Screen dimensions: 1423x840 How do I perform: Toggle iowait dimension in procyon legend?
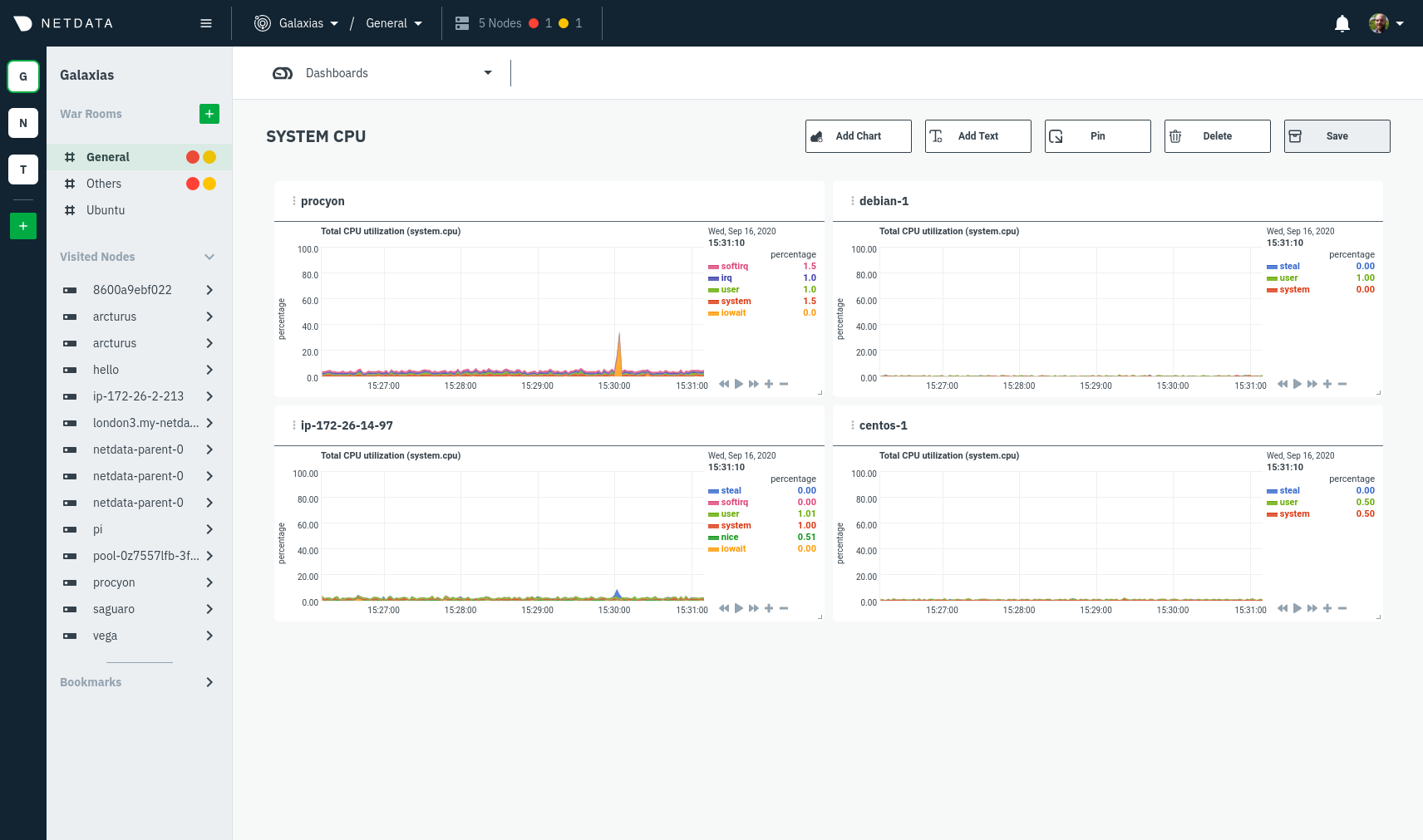coord(727,313)
